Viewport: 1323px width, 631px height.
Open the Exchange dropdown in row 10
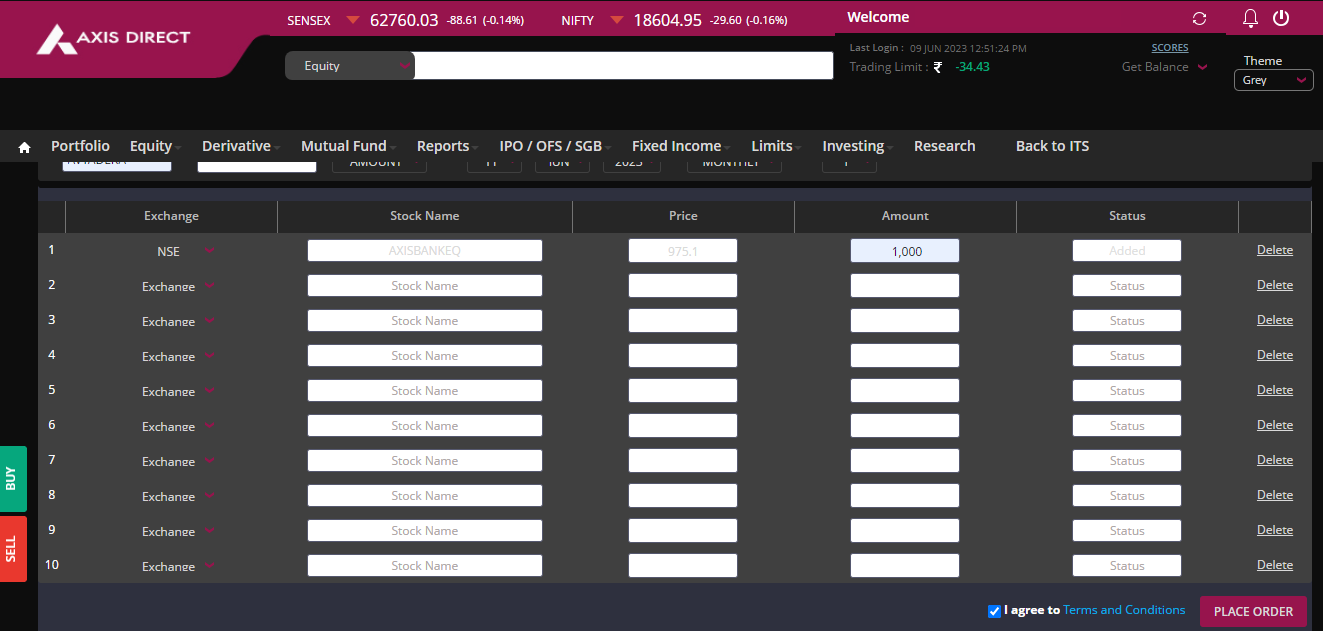(x=178, y=567)
